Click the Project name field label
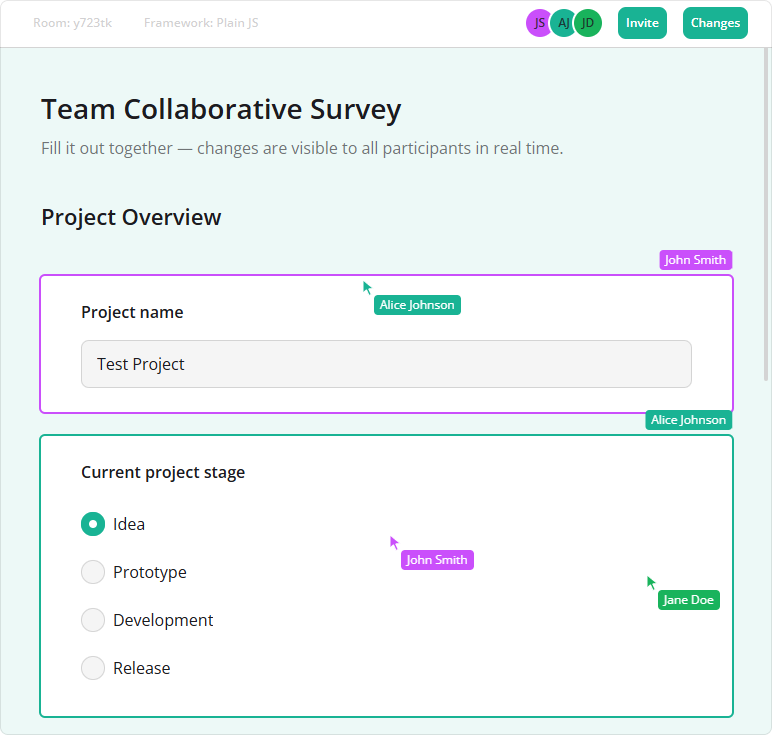Screen dimensions: 772x735 (x=132, y=312)
